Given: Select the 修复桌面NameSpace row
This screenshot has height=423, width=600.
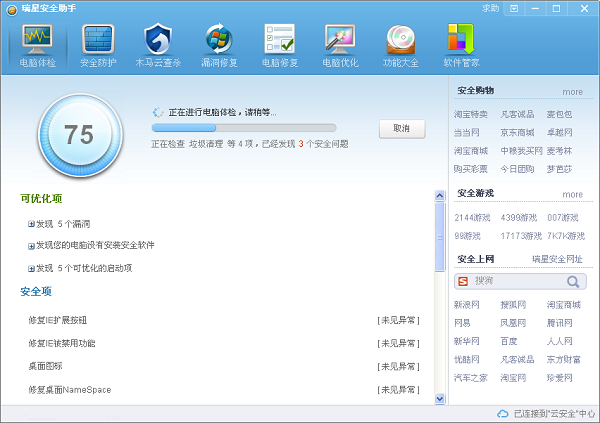Looking at the screenshot, I should click(x=224, y=390).
